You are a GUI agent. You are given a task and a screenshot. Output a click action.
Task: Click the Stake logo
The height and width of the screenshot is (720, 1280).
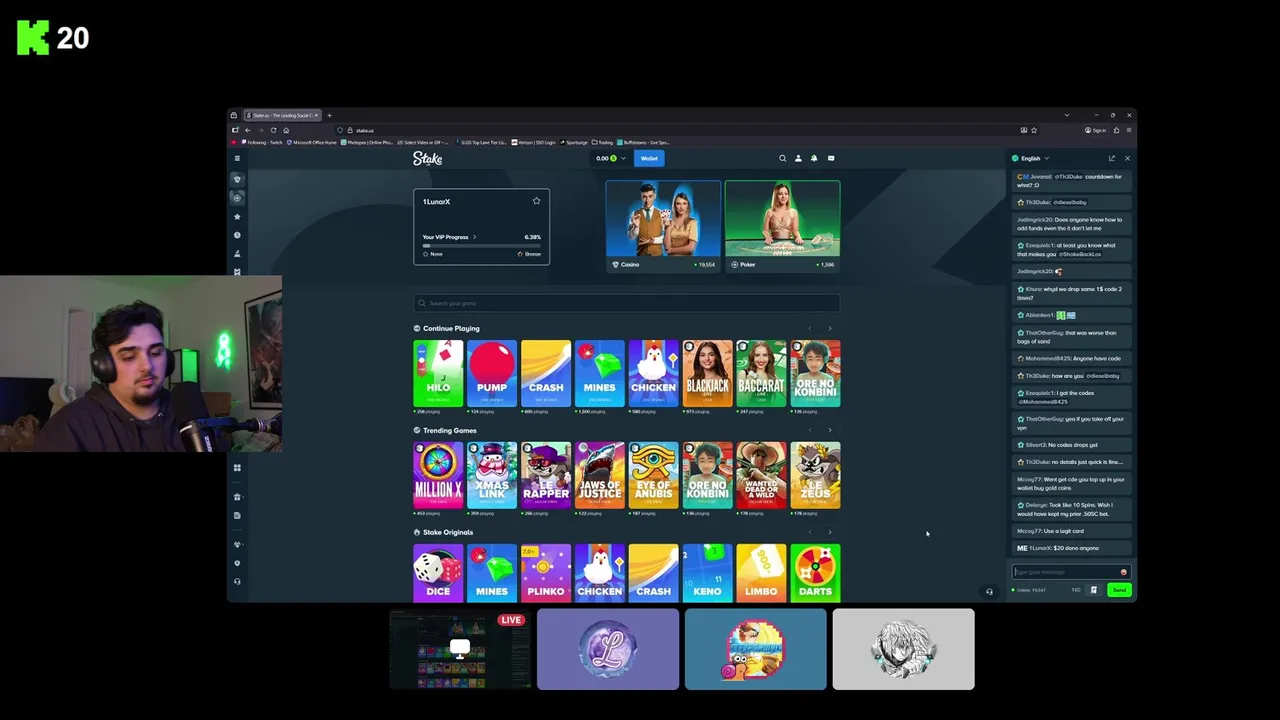pos(427,158)
